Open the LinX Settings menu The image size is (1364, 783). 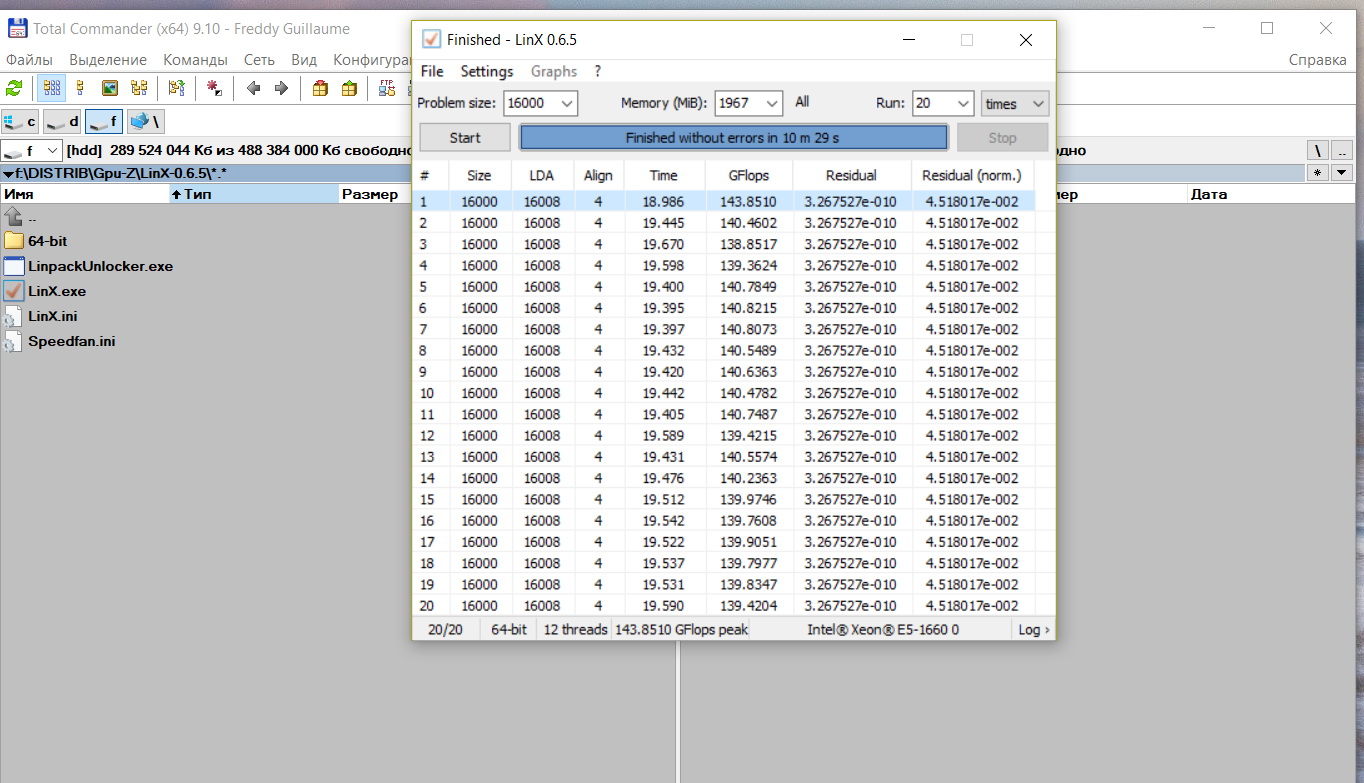[x=487, y=71]
